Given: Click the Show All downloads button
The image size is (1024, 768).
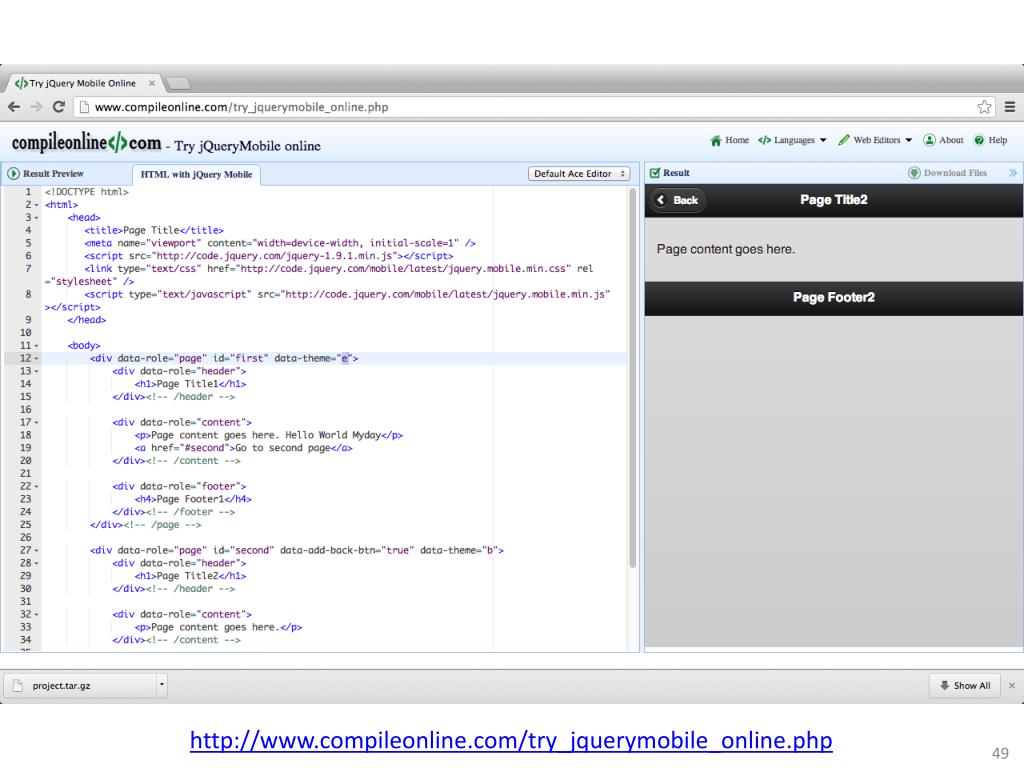Looking at the screenshot, I should (965, 686).
